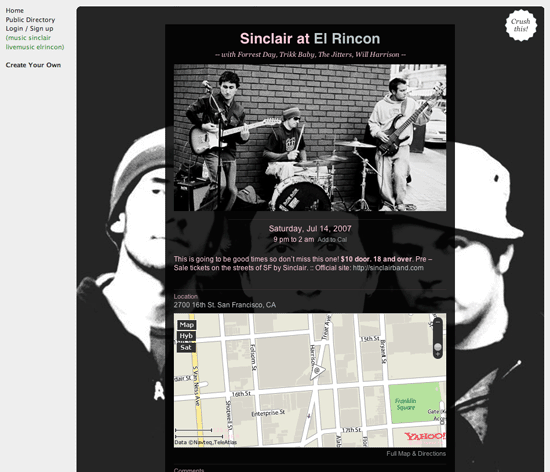The height and width of the screenshot is (472, 550).
Task: Go to Home in sidebar
Action: (x=14, y=11)
